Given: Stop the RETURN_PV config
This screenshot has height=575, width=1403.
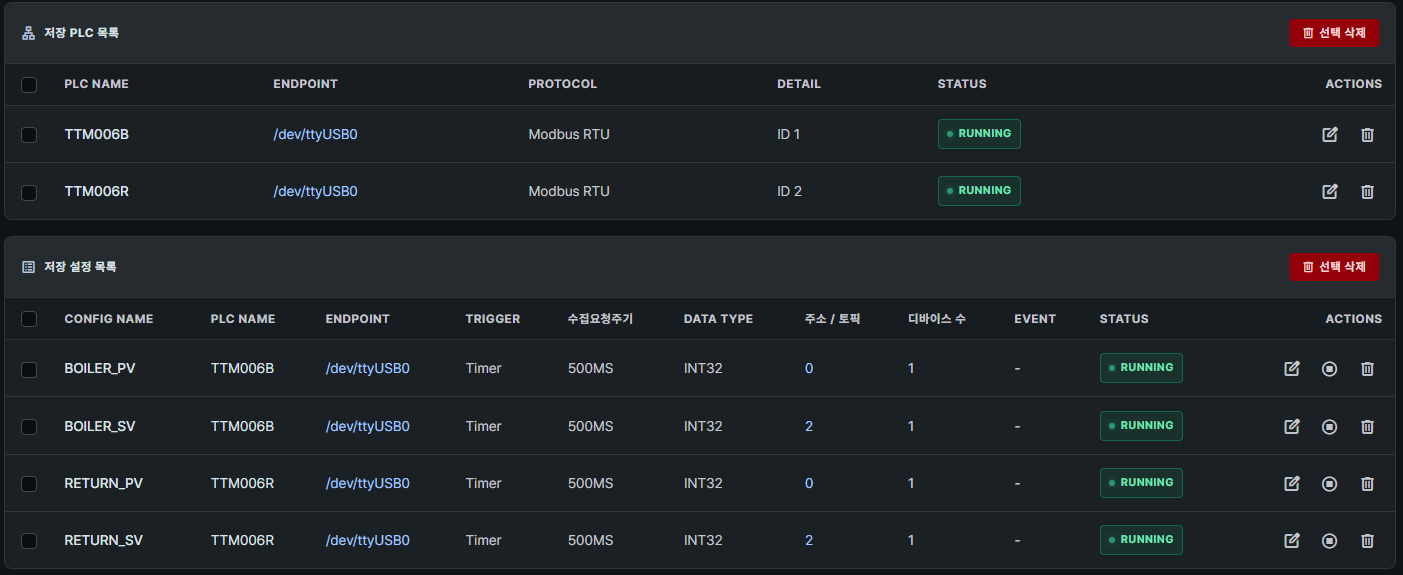Looking at the screenshot, I should pos(1329,483).
